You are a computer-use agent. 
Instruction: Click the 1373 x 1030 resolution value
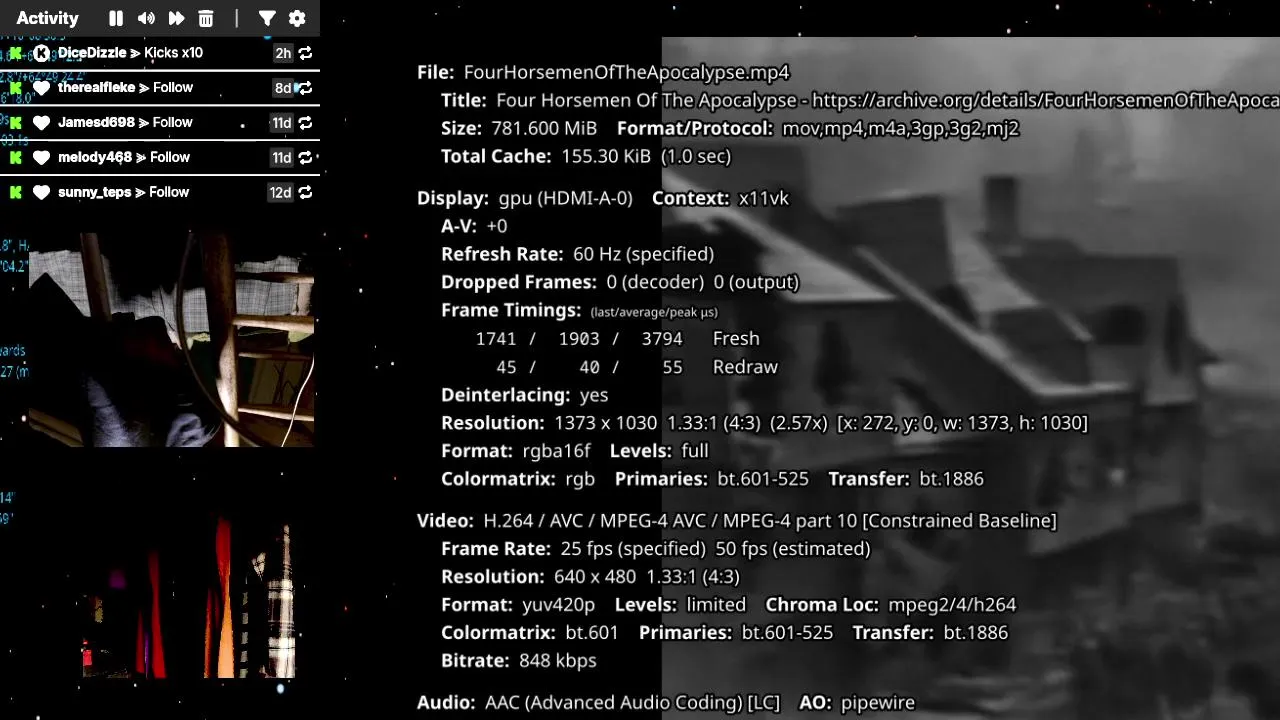click(x=606, y=423)
